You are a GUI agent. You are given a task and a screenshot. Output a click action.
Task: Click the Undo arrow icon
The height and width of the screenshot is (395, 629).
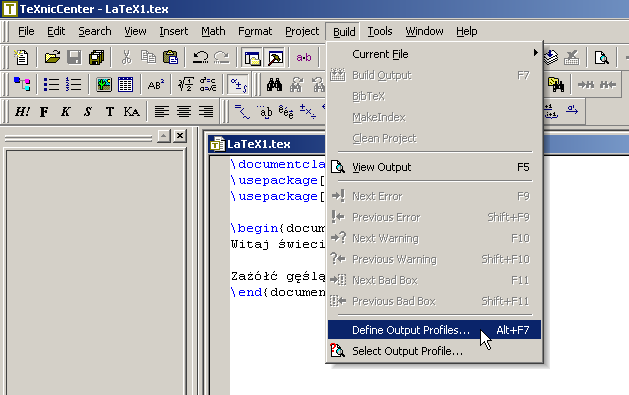point(200,57)
